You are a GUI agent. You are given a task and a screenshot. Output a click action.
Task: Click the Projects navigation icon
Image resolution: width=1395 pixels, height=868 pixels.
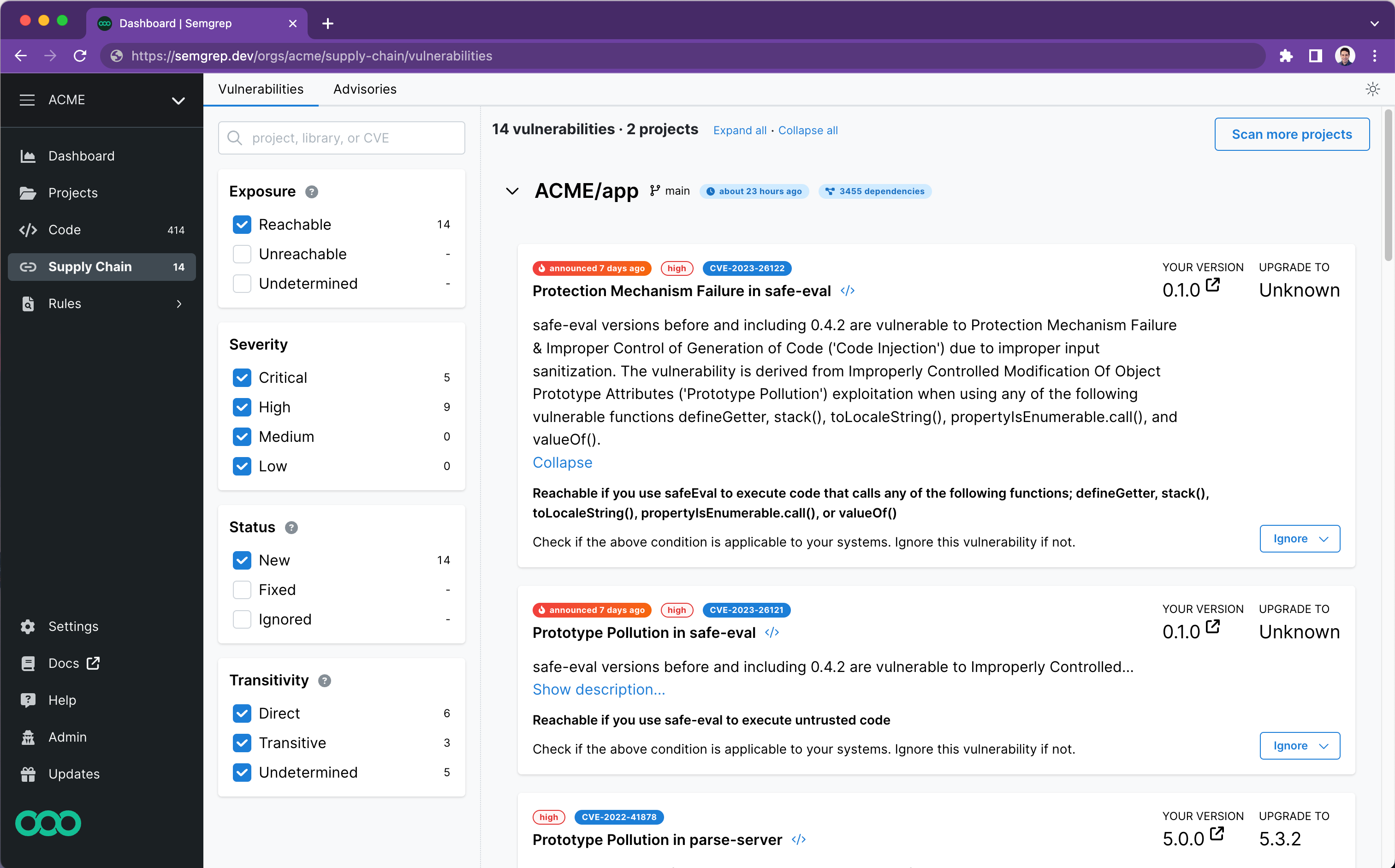click(28, 192)
